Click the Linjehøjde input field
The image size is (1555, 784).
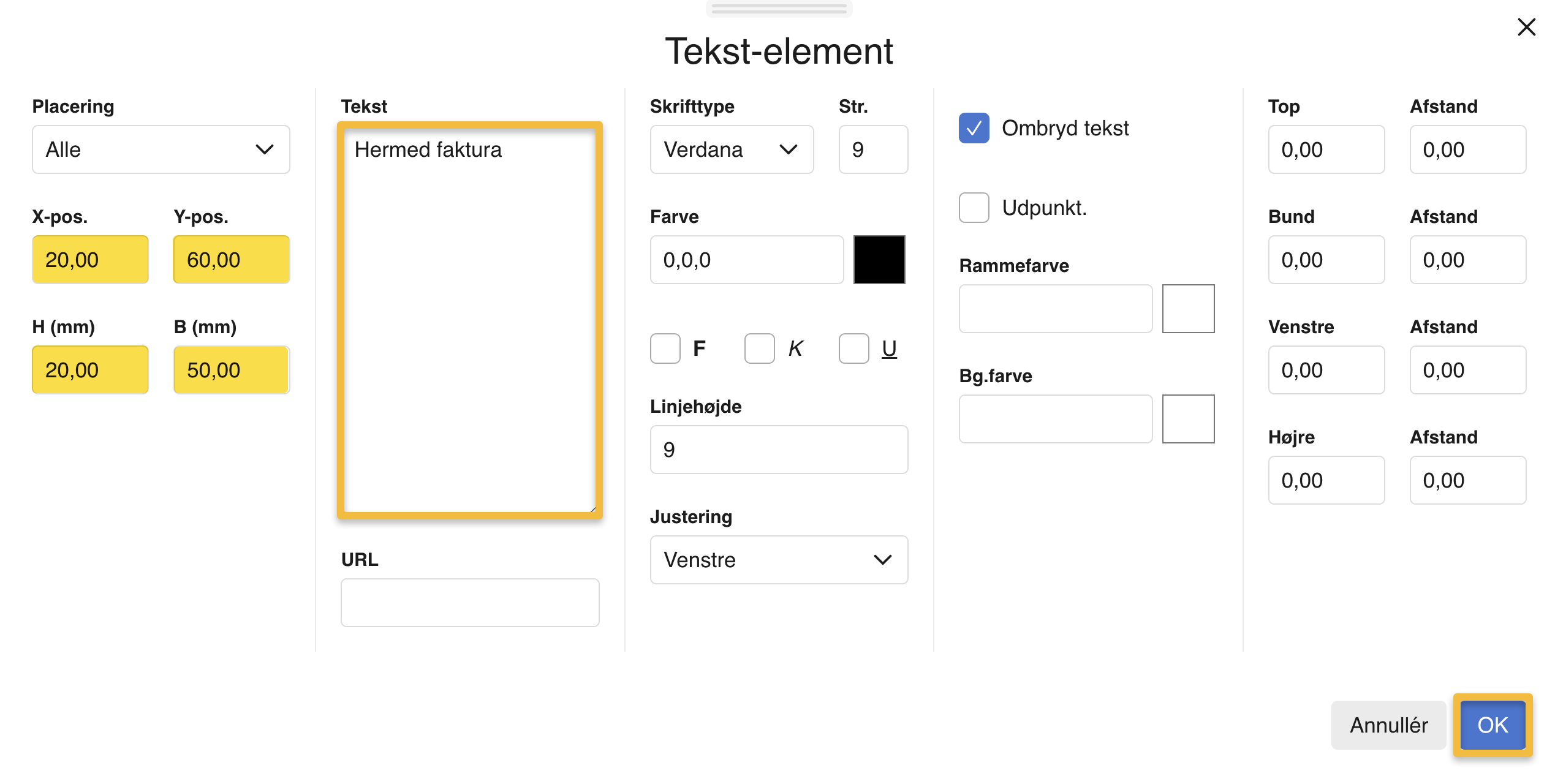(778, 450)
